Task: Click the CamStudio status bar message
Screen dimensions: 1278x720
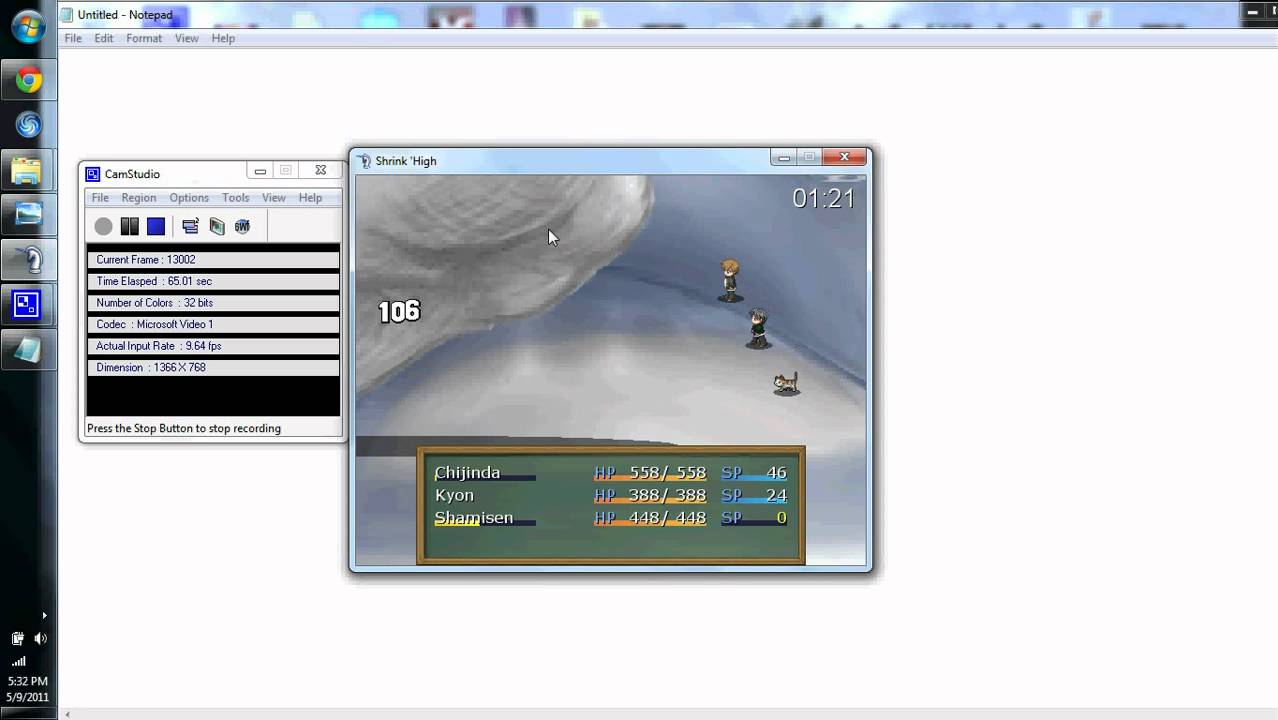Action: pos(184,428)
